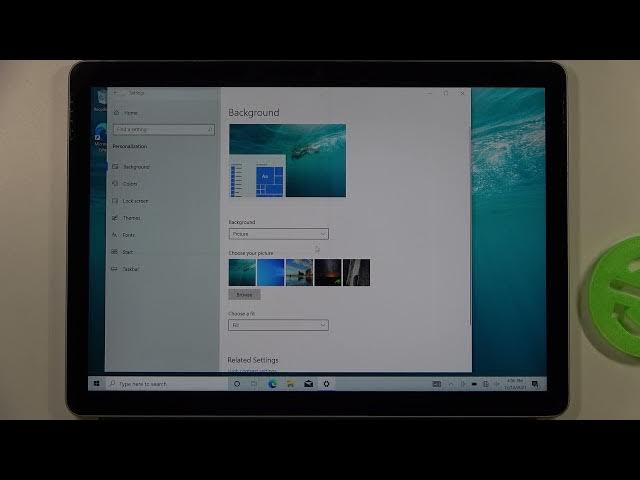Screen dimensions: 640x480
Task: Open the Windows Start menu button
Action: (97, 384)
